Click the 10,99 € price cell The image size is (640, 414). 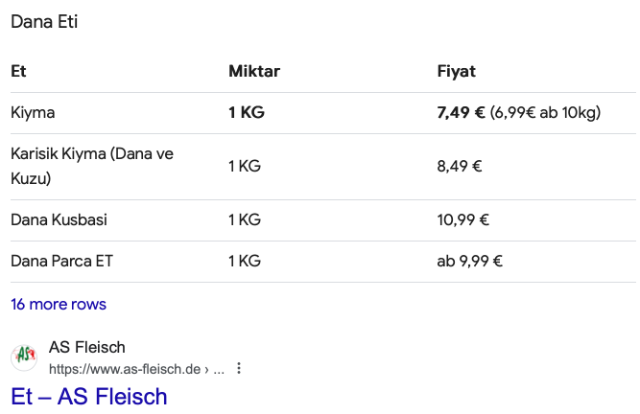pos(463,220)
